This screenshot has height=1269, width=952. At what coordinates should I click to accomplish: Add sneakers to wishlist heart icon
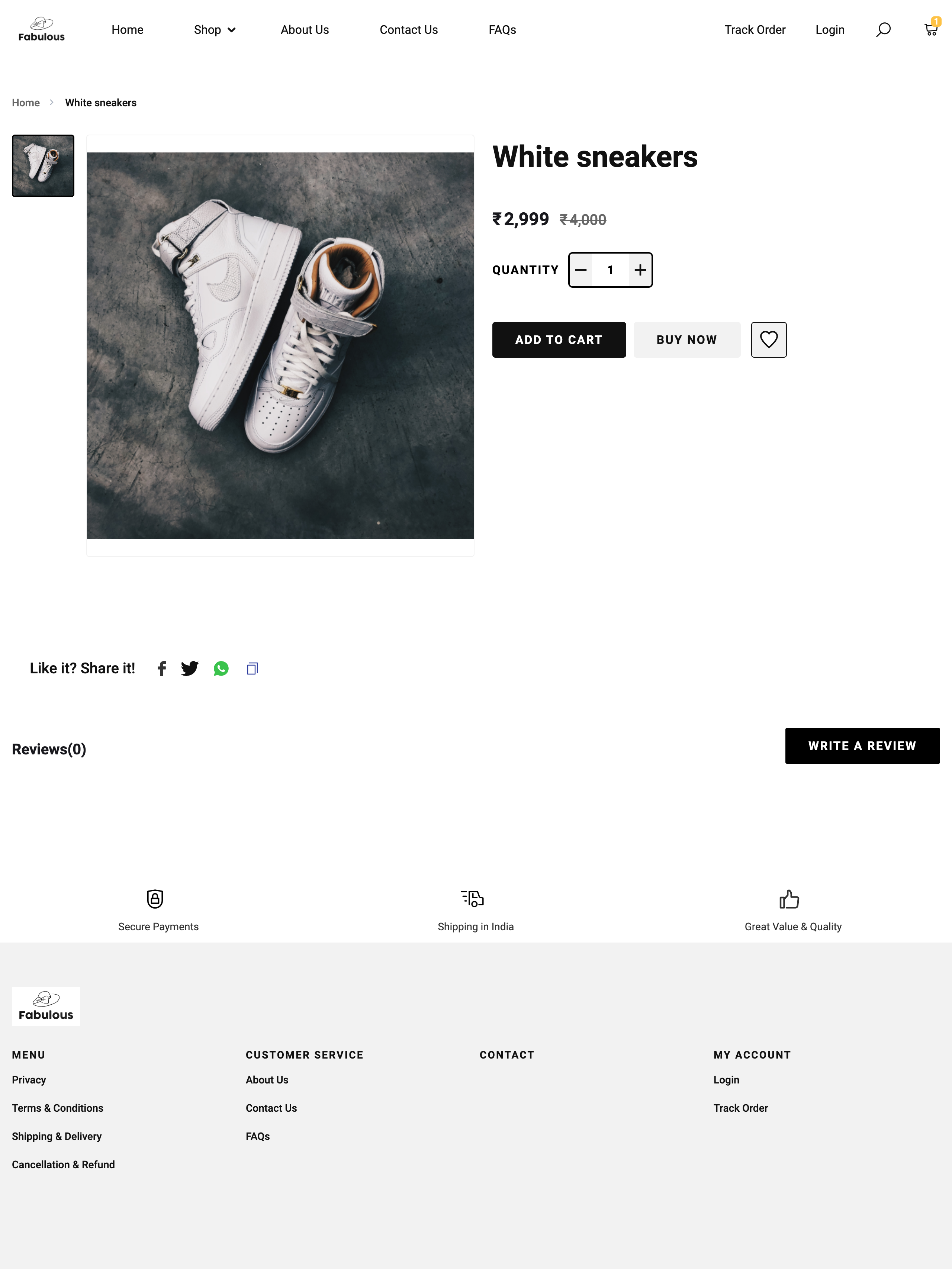768,339
